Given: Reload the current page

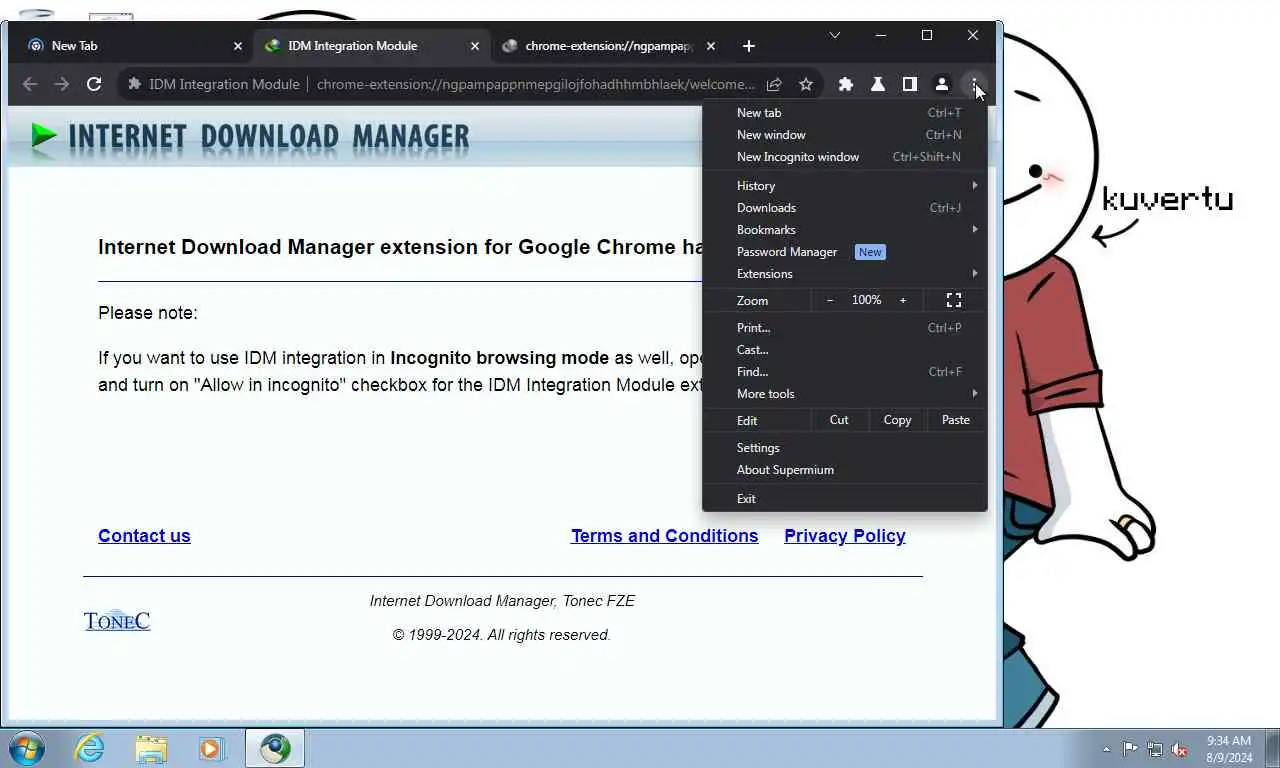Looking at the screenshot, I should (94, 84).
